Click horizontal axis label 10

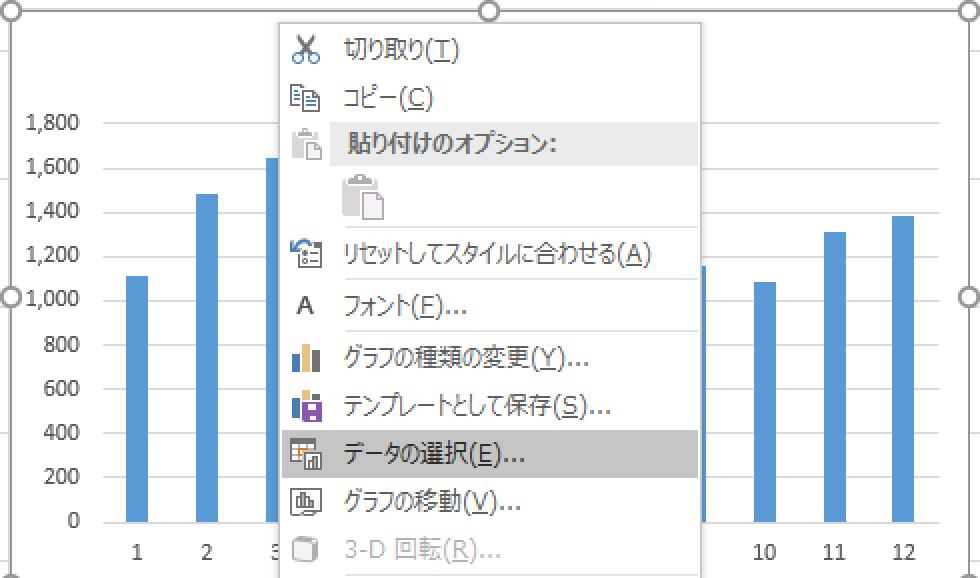(764, 552)
